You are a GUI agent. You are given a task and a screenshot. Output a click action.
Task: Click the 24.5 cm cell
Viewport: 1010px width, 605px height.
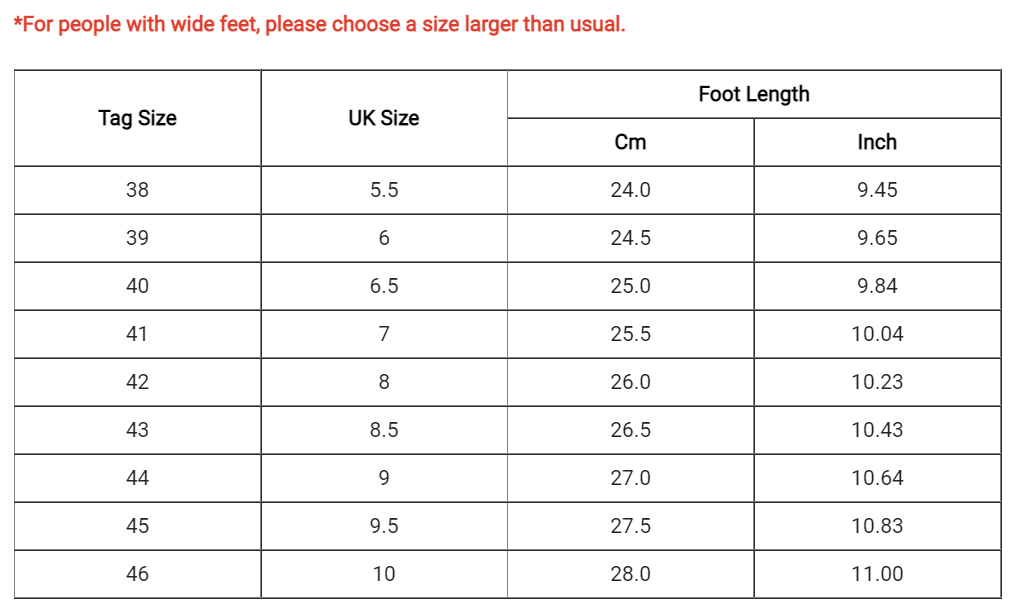click(x=631, y=238)
